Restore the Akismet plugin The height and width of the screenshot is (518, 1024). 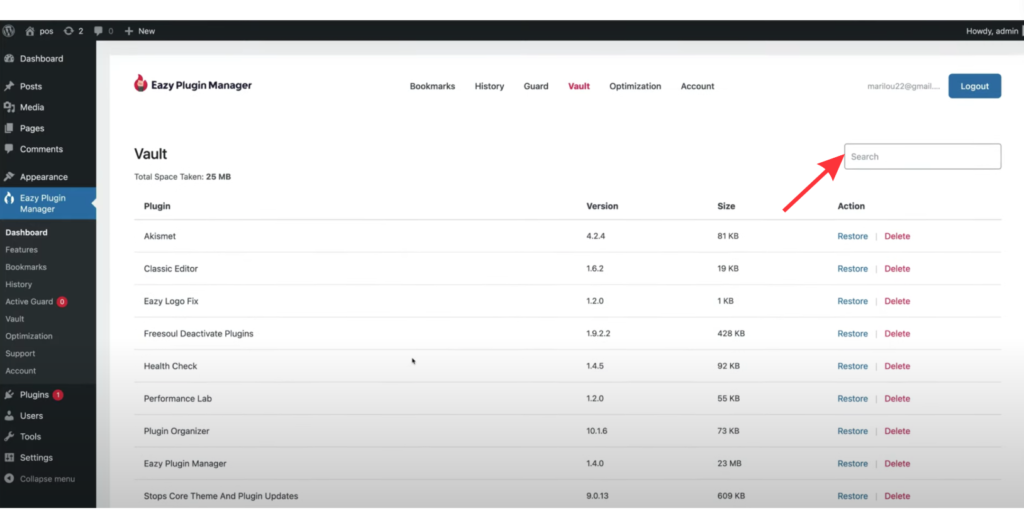[852, 236]
